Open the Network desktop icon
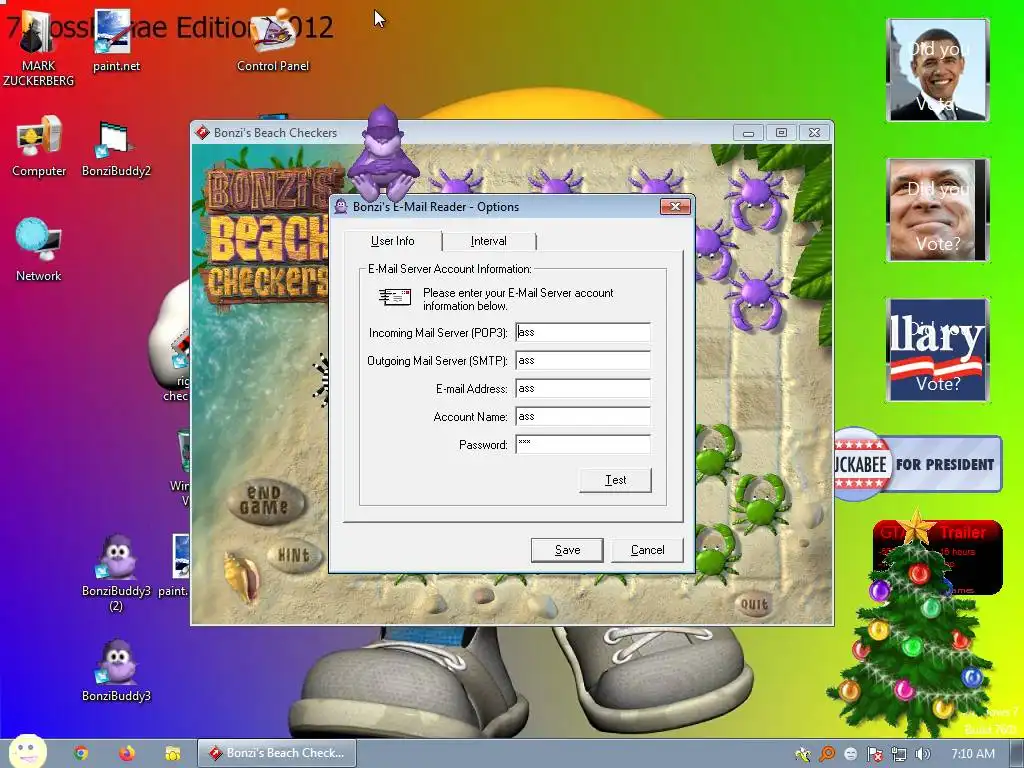This screenshot has height=768, width=1024. tap(39, 251)
